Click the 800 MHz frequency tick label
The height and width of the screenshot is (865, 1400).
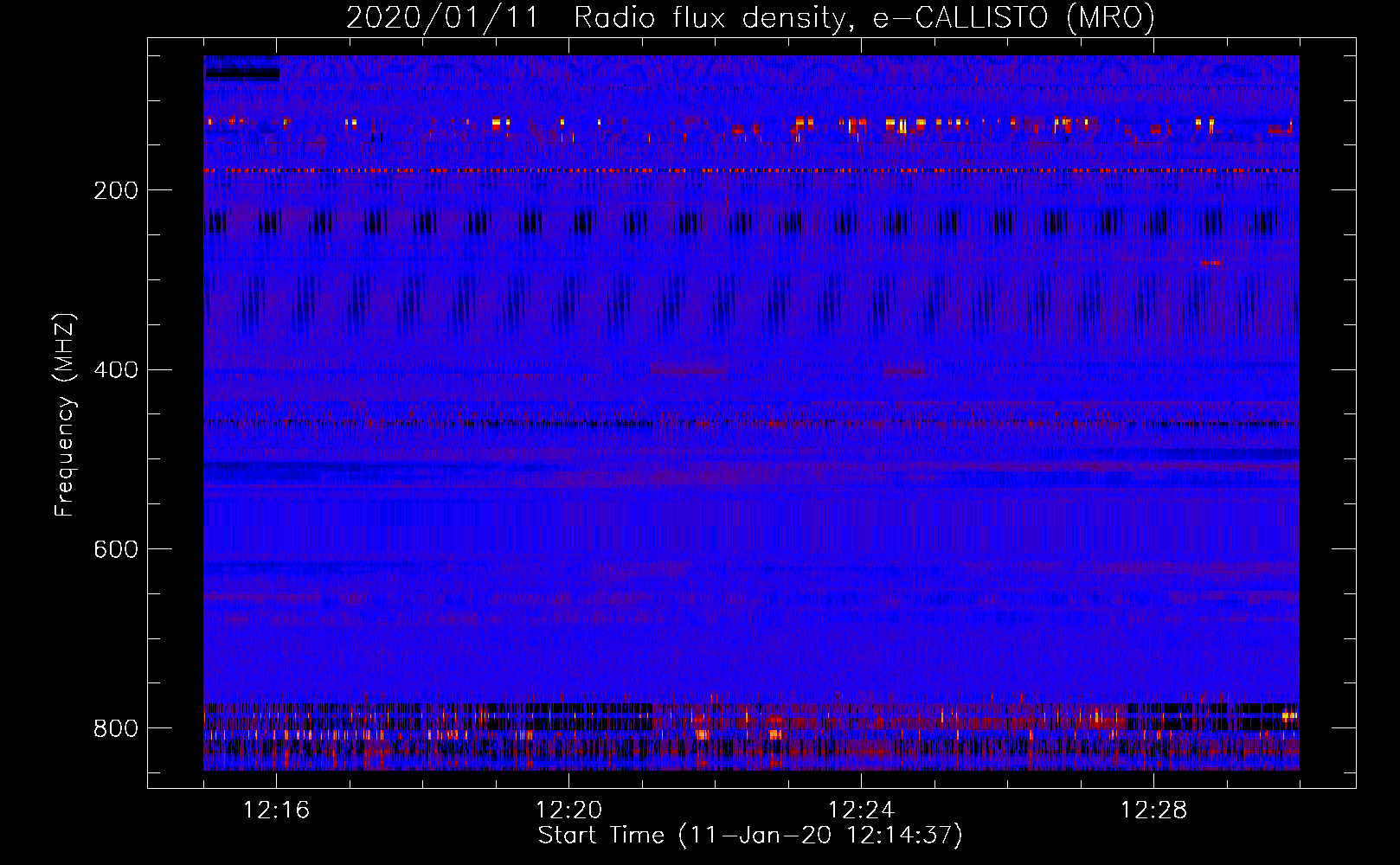[x=116, y=728]
